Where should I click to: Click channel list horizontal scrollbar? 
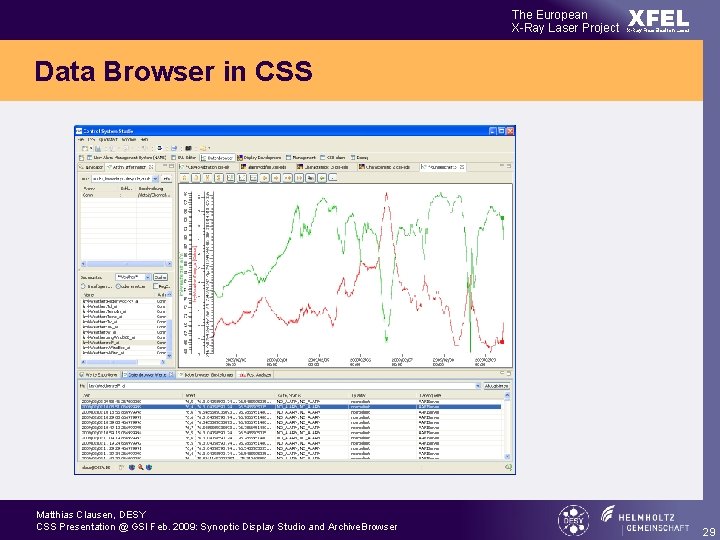[124, 362]
